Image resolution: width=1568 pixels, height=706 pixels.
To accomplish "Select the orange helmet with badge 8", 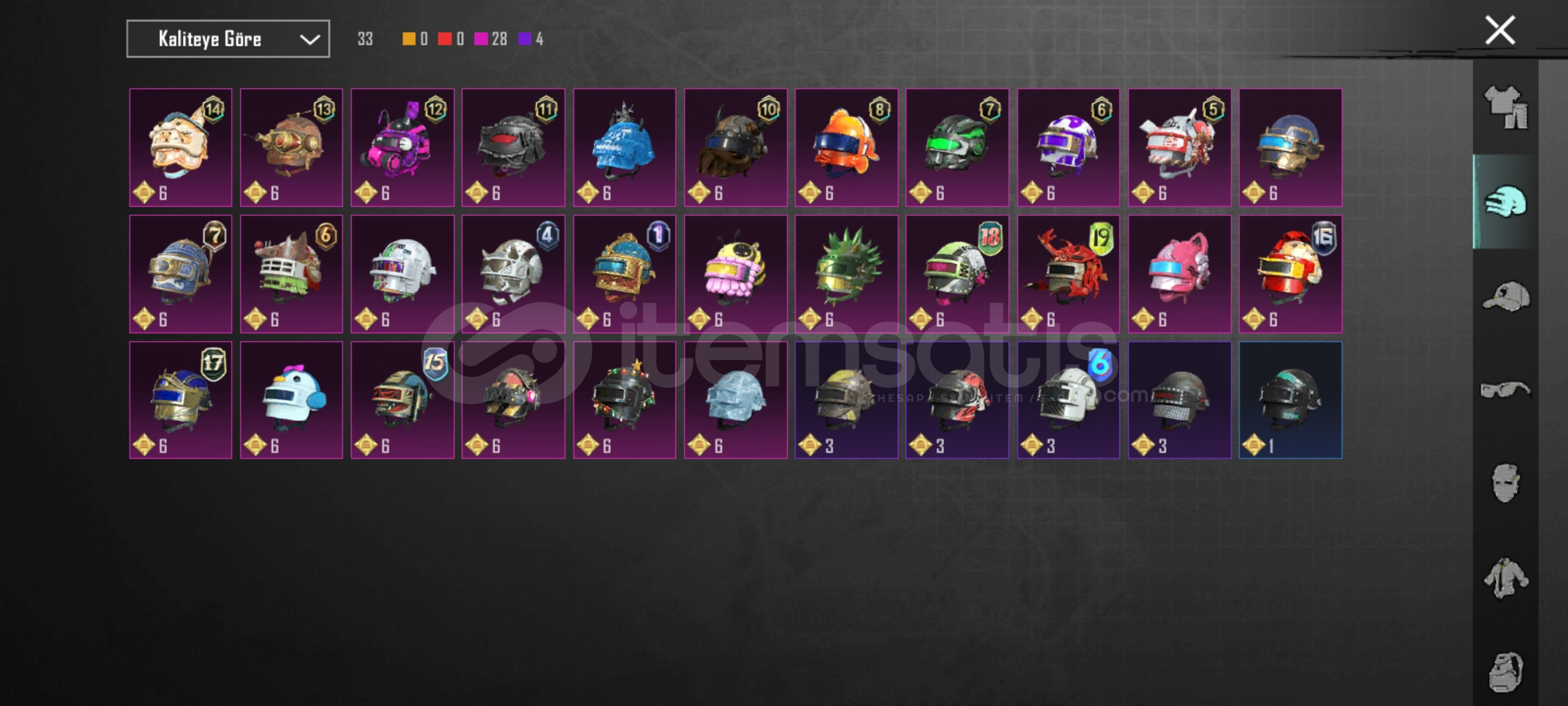I will click(846, 148).
